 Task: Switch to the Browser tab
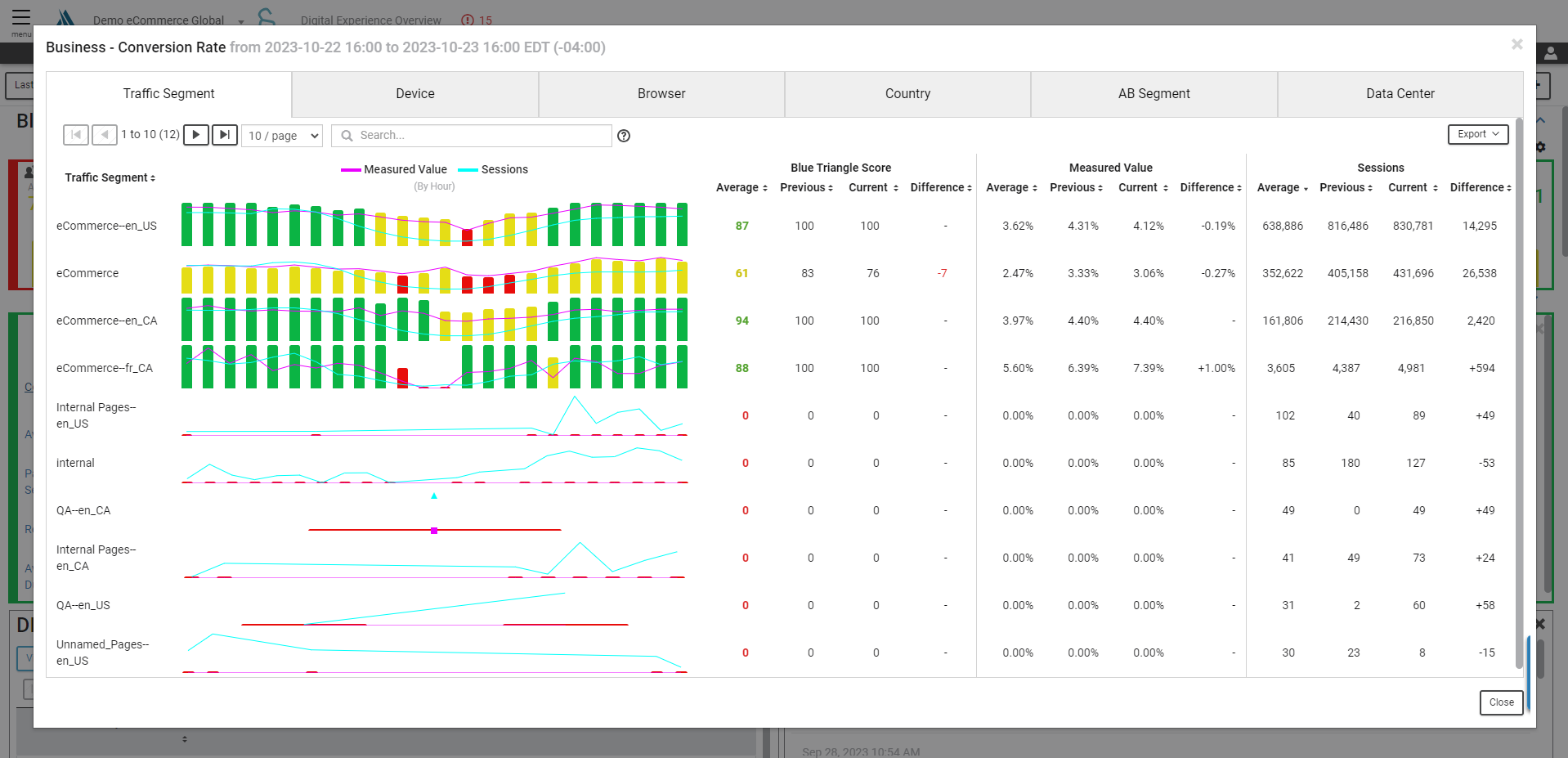click(x=661, y=94)
